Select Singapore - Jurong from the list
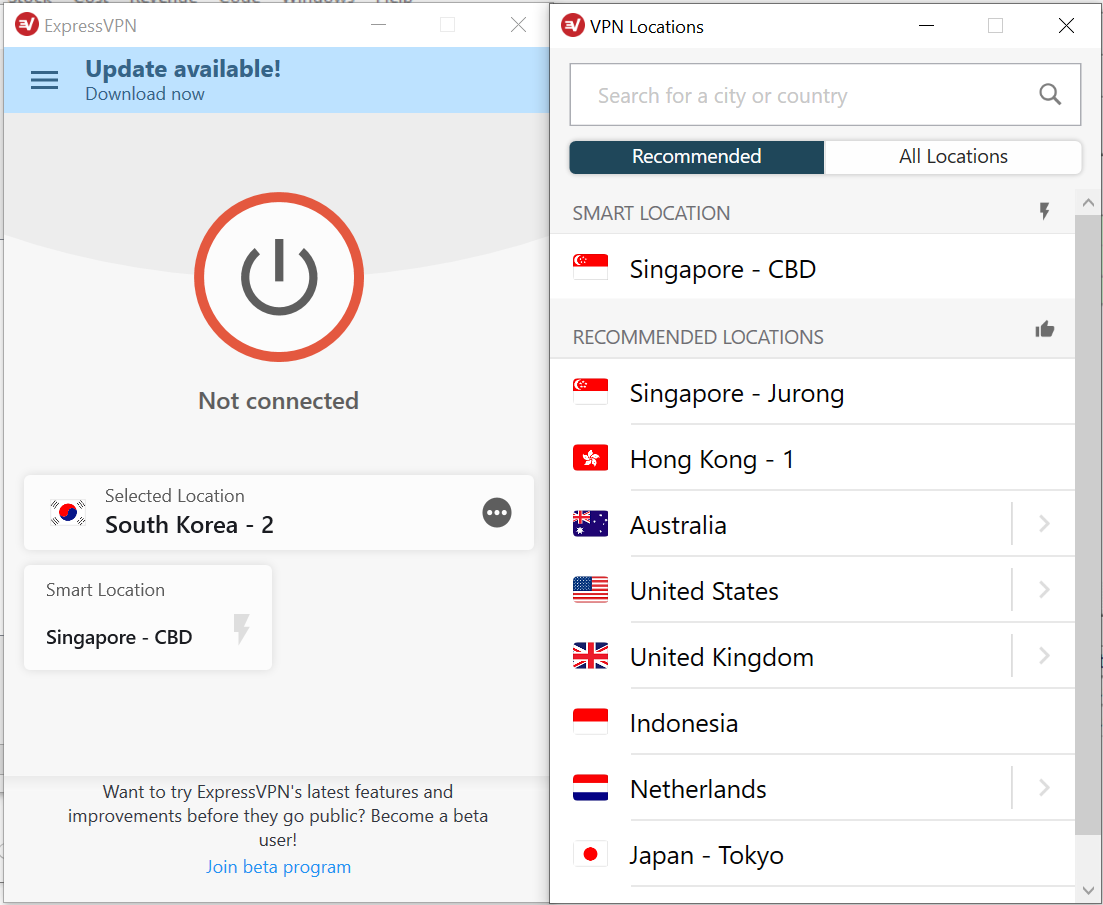The height and width of the screenshot is (905, 1103). pos(812,392)
